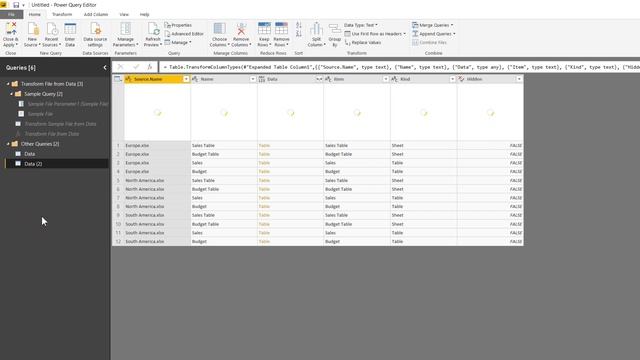Image resolution: width=640 pixels, height=360 pixels.
Task: Switch to View tab
Action: (124, 14)
